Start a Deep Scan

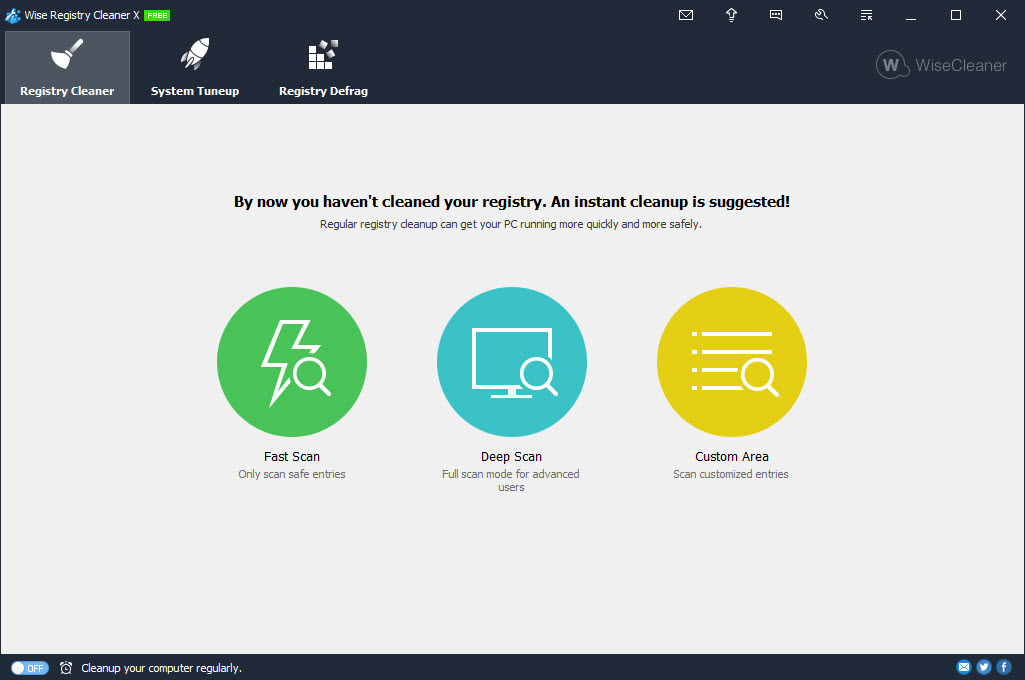pyautogui.click(x=511, y=361)
